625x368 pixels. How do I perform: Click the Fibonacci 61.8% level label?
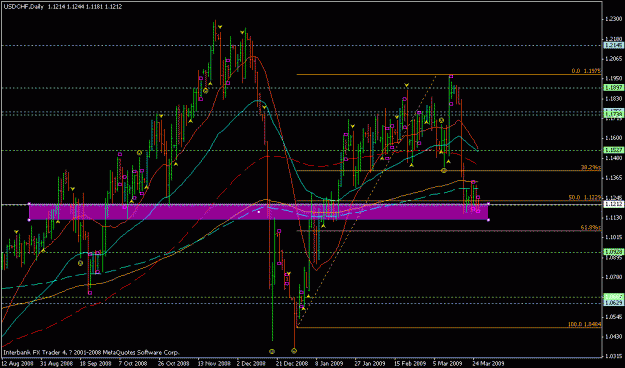(590, 227)
